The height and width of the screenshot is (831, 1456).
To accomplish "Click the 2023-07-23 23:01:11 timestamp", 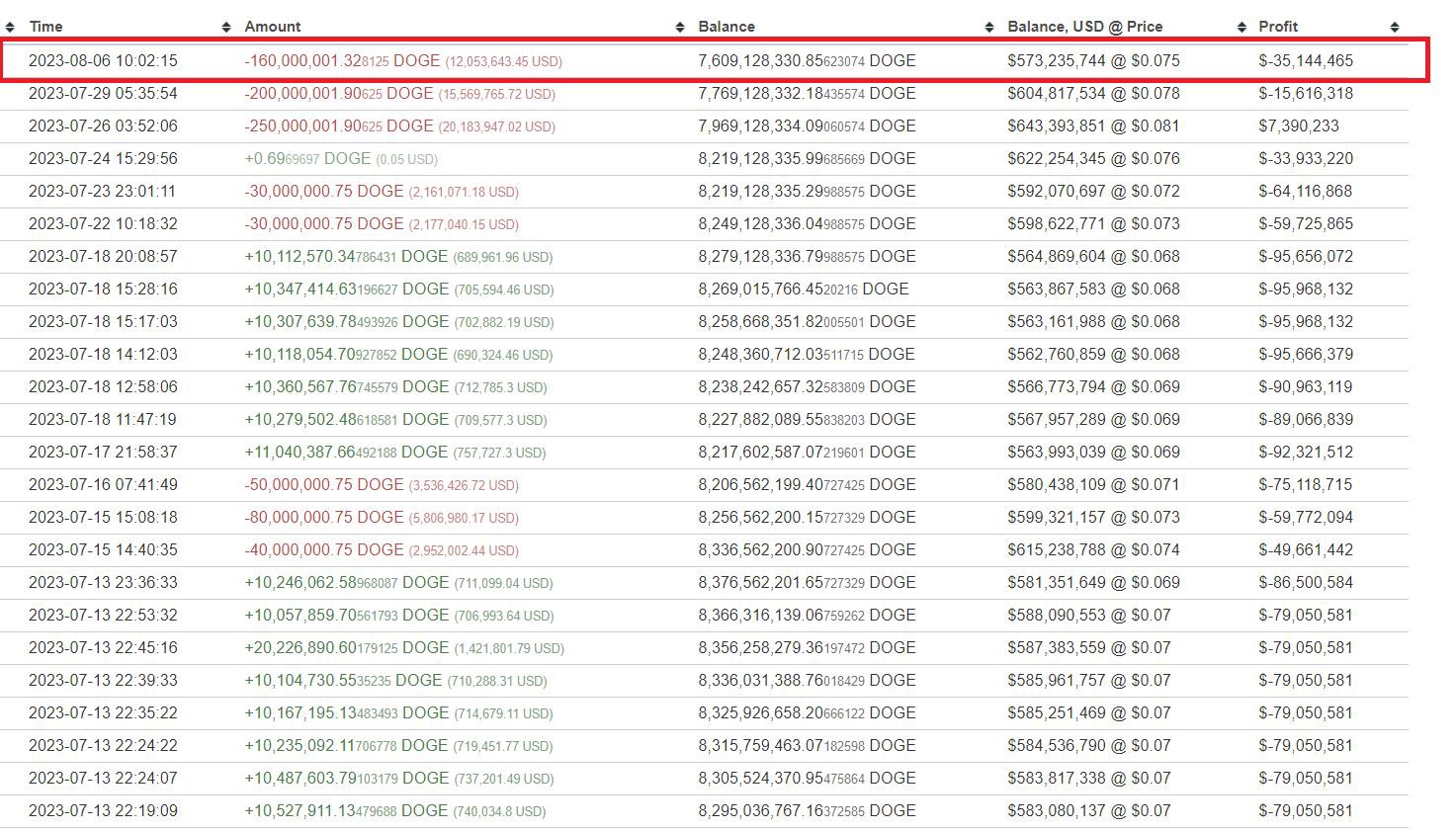I will point(103,192).
